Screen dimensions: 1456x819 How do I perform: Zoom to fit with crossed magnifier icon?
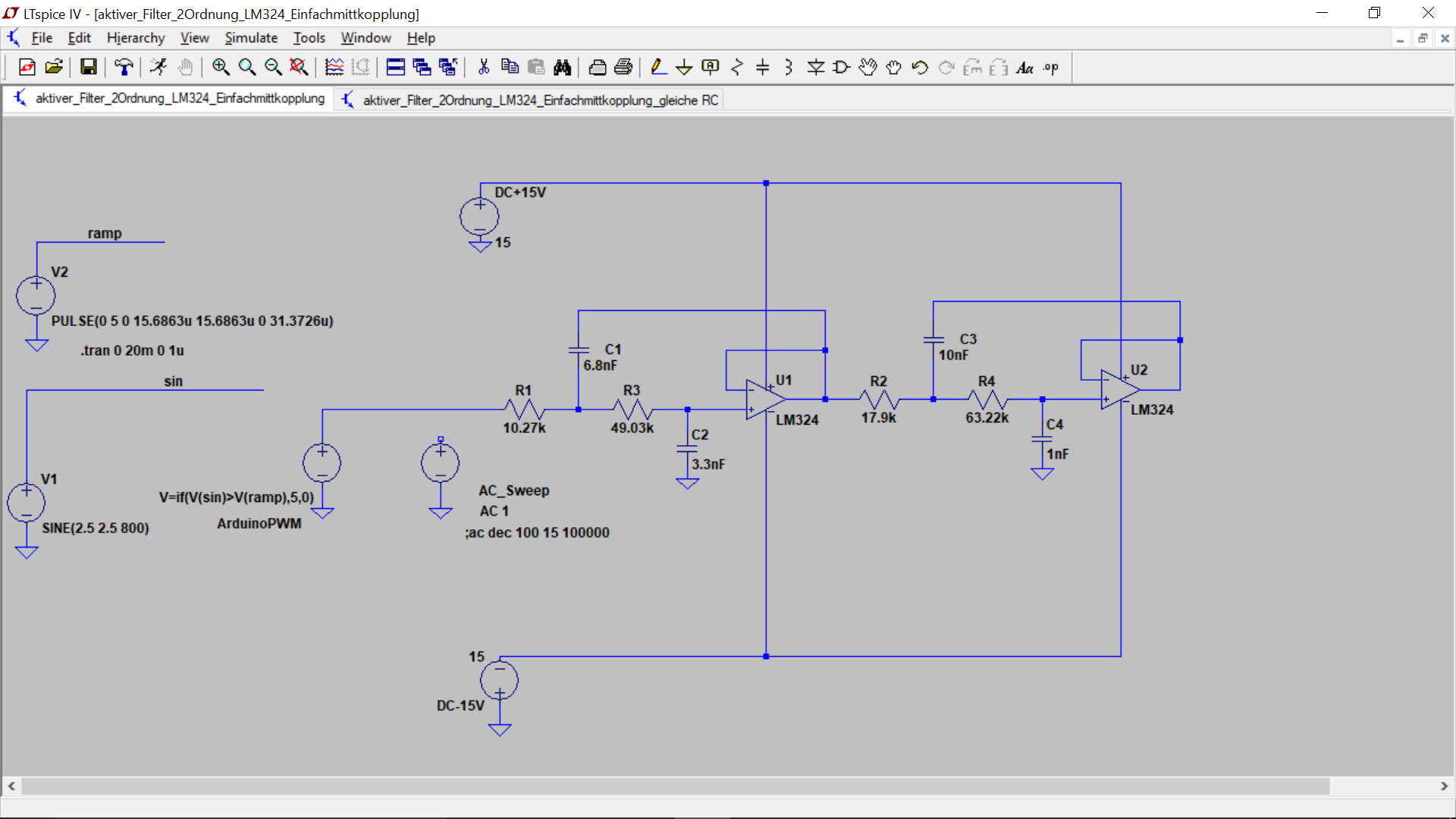[300, 67]
